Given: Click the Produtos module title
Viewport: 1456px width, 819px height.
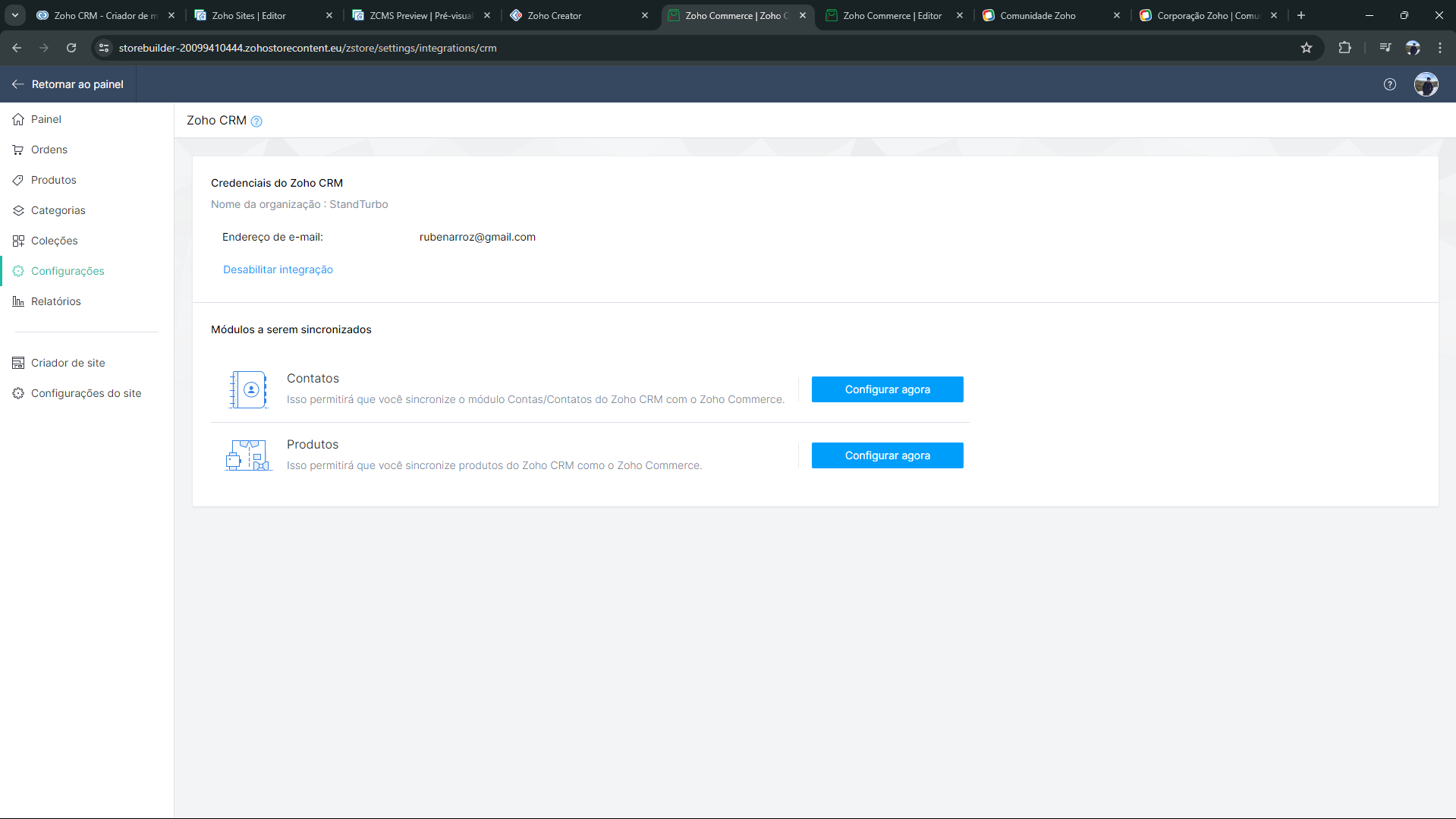Looking at the screenshot, I should 313,445.
